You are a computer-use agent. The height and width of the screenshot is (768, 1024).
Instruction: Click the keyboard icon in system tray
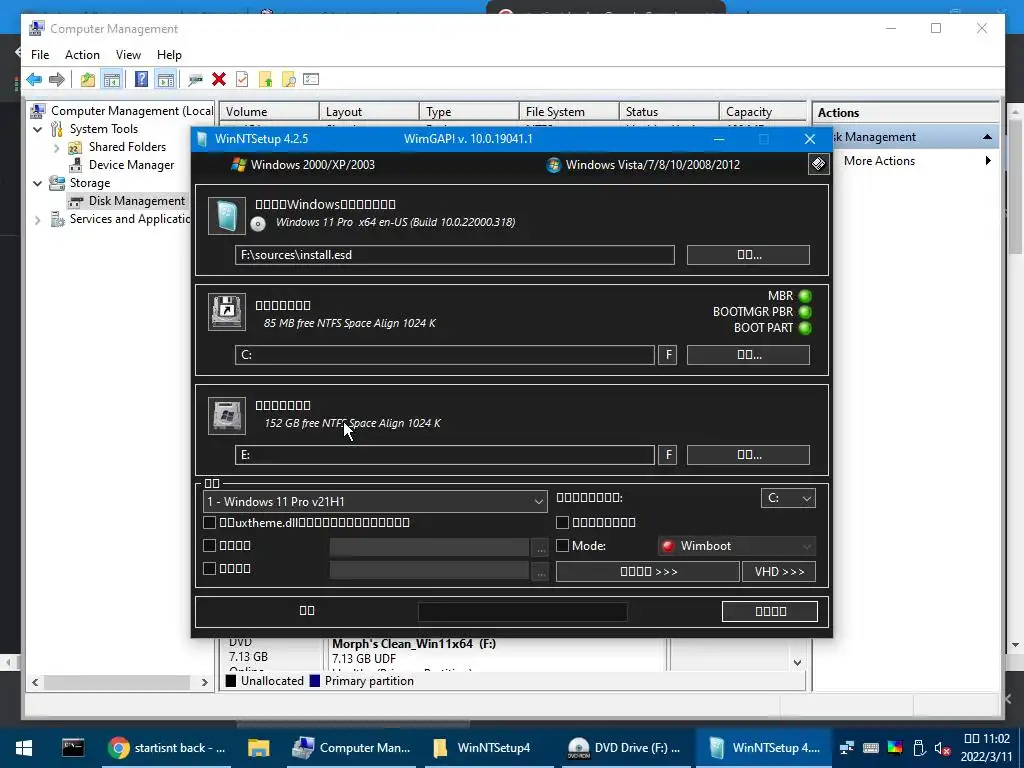click(x=871, y=748)
